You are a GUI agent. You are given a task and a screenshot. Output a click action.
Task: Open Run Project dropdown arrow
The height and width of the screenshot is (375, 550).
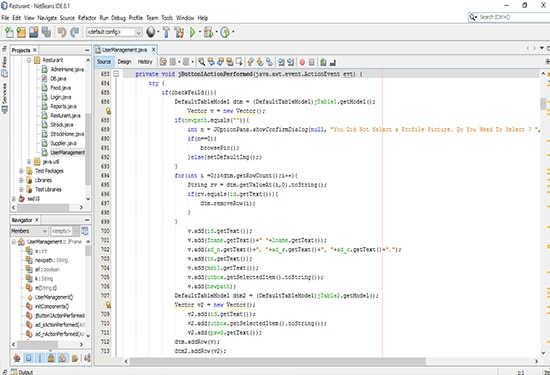point(200,32)
